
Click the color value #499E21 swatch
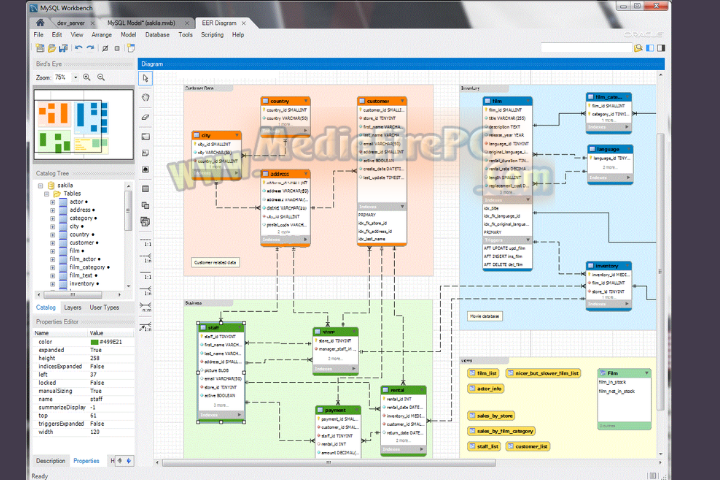click(94, 342)
